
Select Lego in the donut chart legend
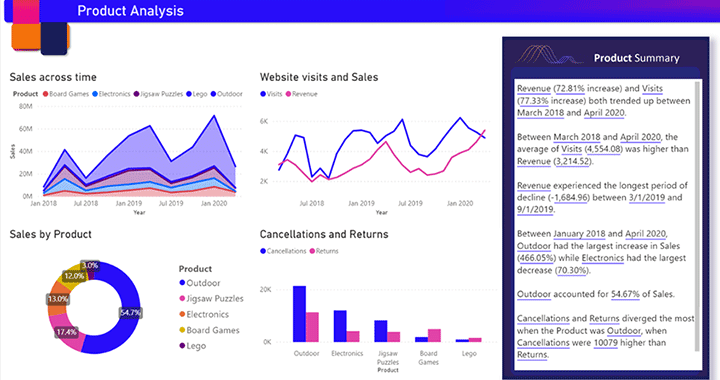[192, 346]
